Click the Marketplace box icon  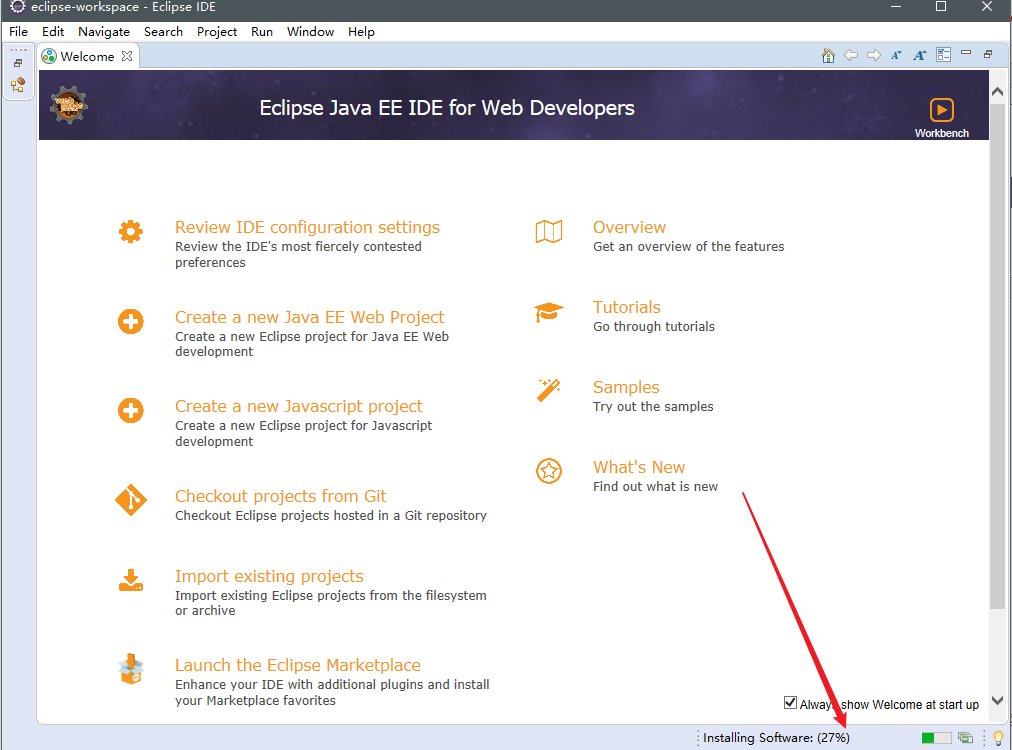(130, 669)
